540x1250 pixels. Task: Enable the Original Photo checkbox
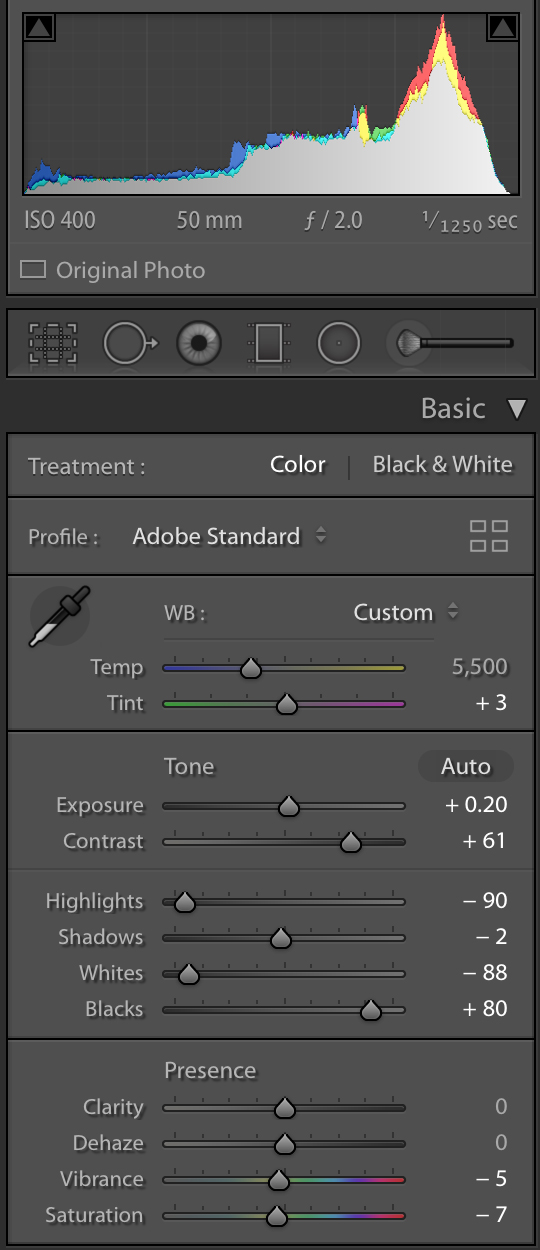[x=34, y=270]
